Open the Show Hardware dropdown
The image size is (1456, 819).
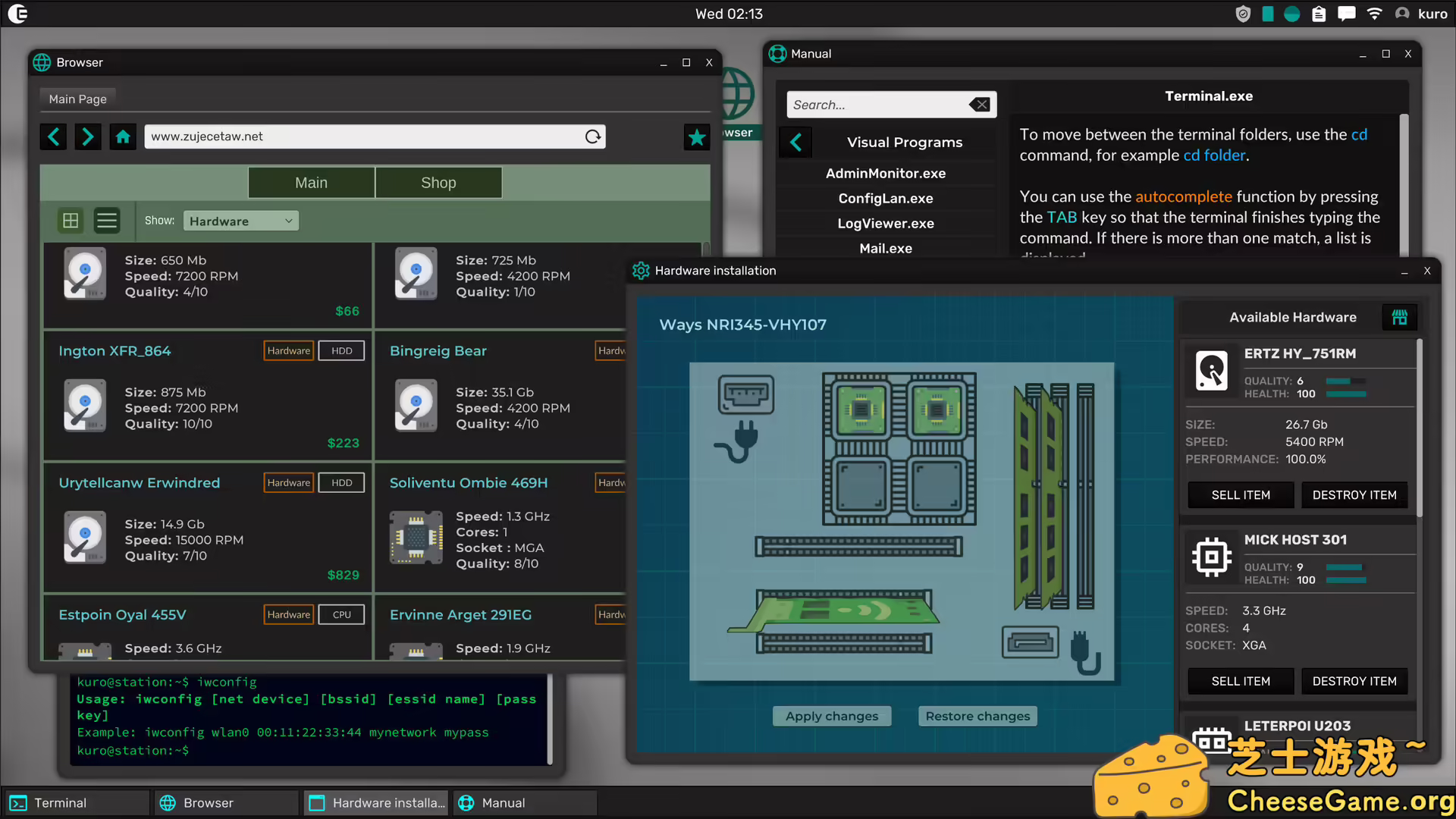click(x=241, y=221)
